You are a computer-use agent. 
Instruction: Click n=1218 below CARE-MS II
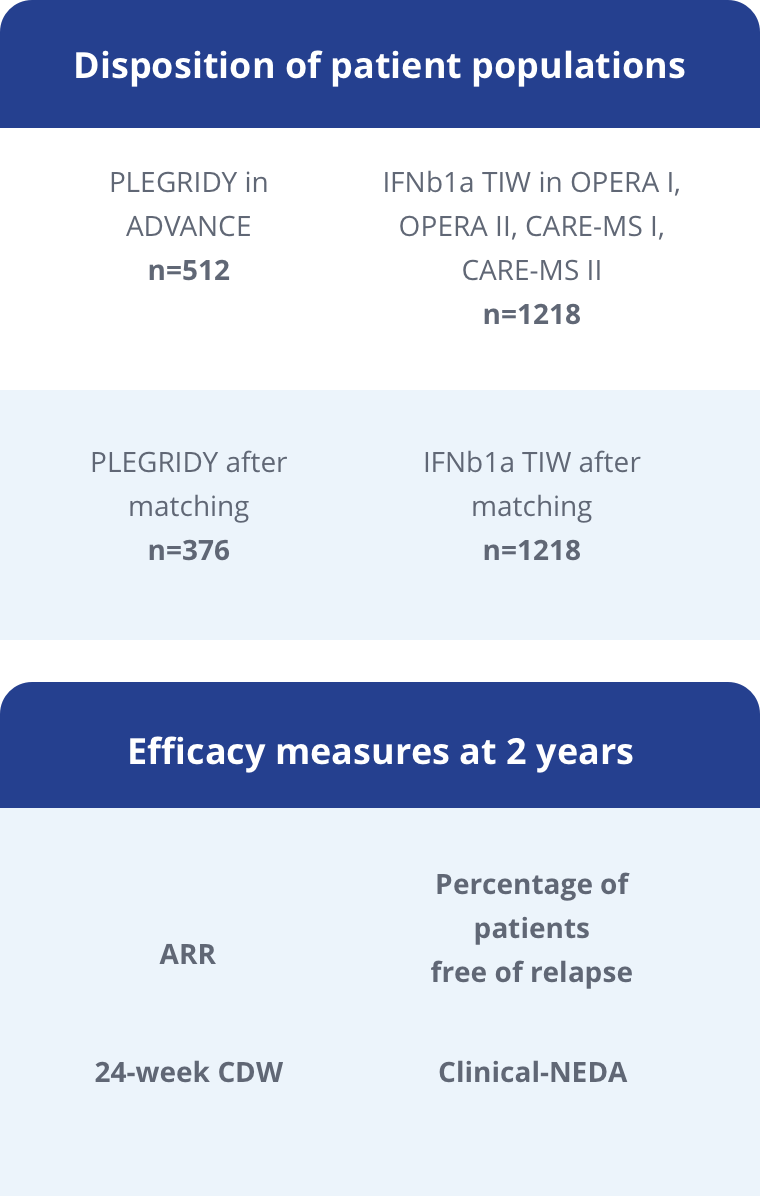(532, 314)
